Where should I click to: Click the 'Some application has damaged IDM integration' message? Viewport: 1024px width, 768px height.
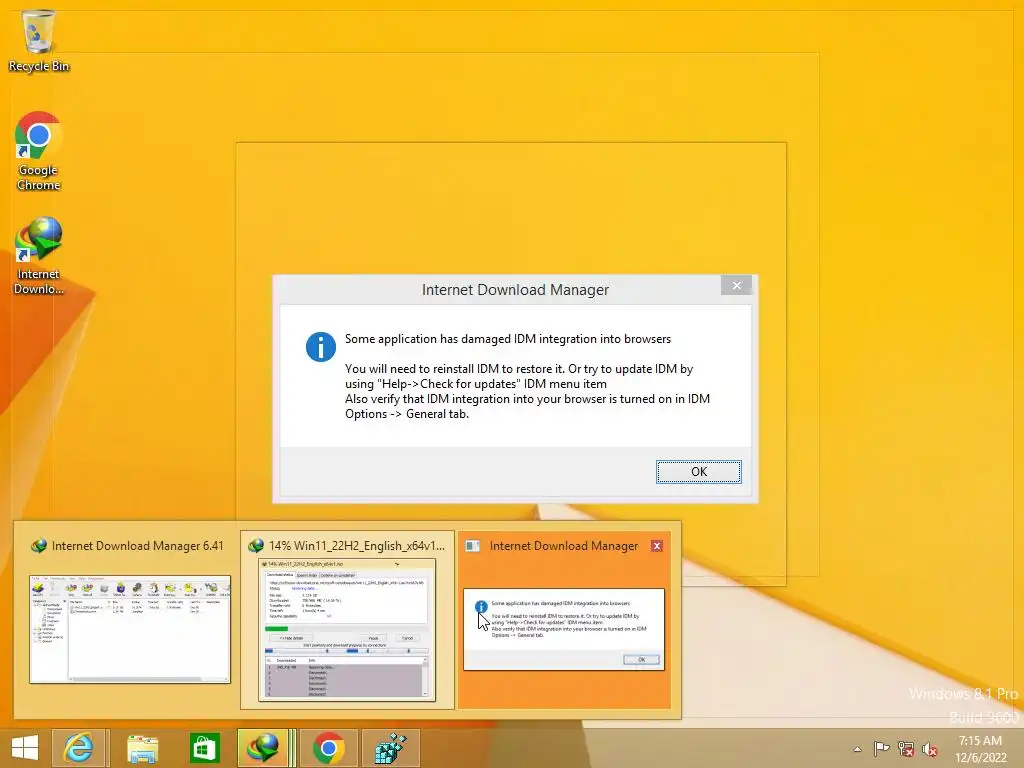pyautogui.click(x=508, y=339)
